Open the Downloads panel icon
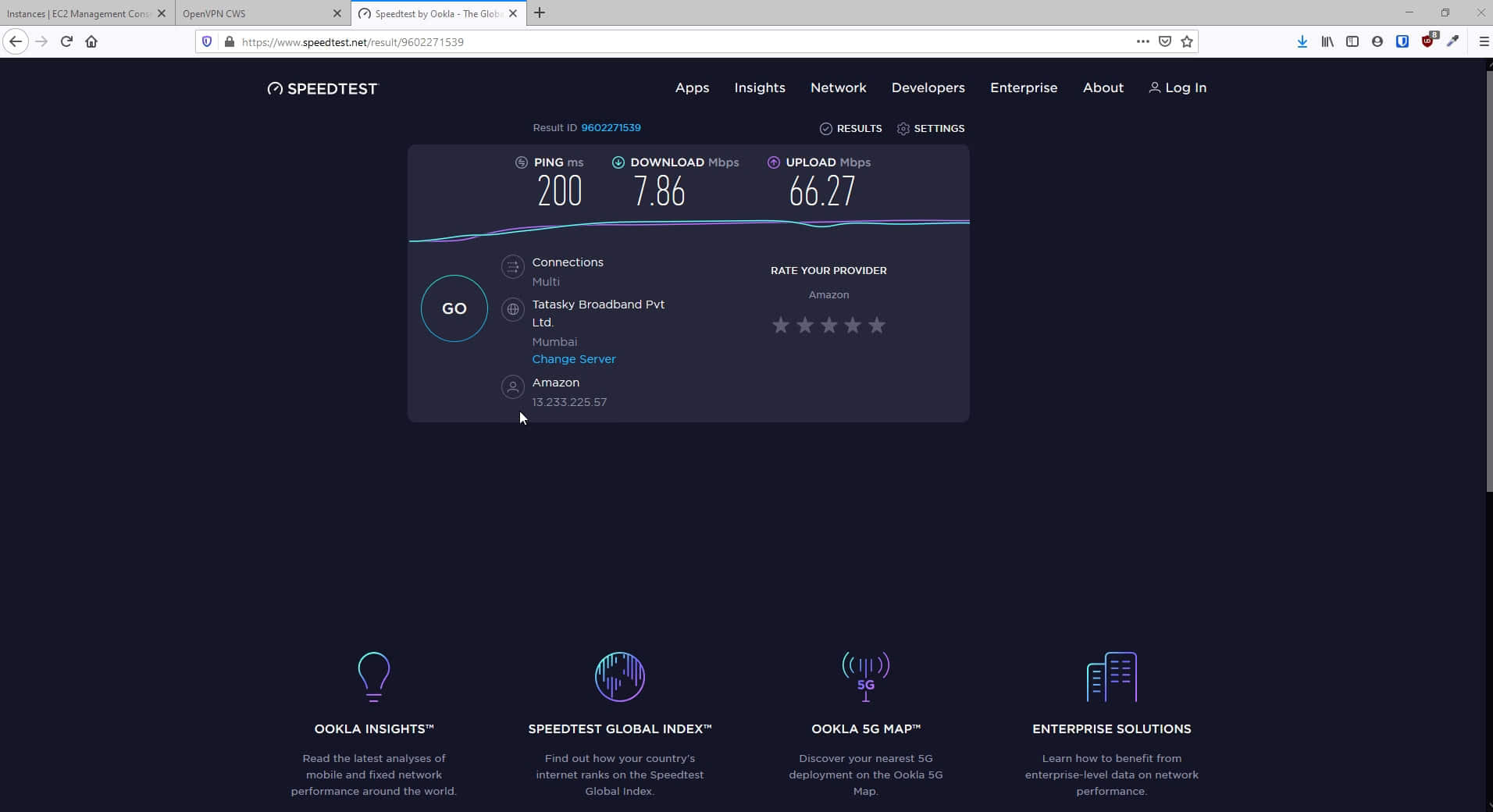Image resolution: width=1493 pixels, height=812 pixels. click(x=1302, y=41)
